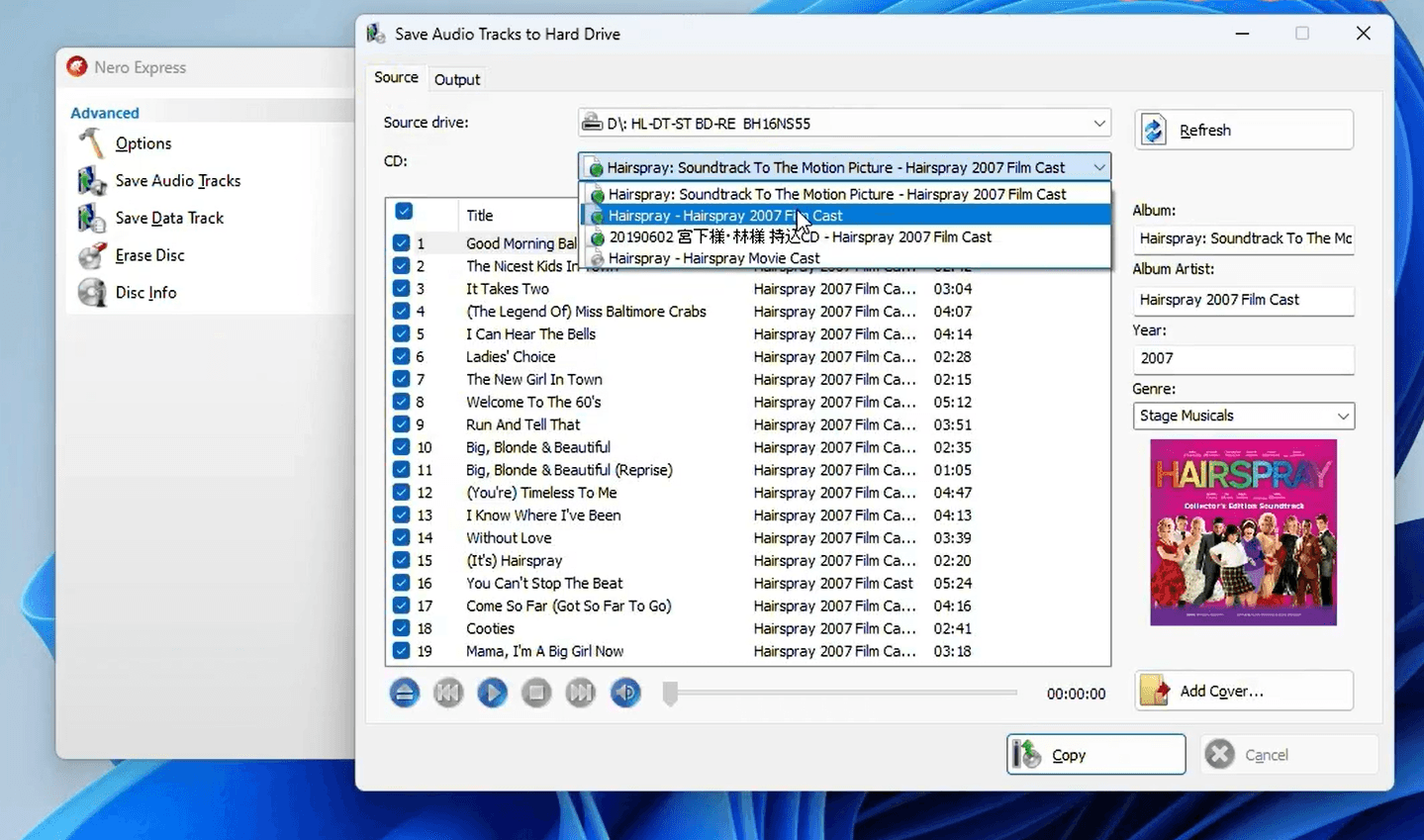The width and height of the screenshot is (1424, 840).
Task: Uncheck track 19 Mama, I'm A Big Girl Now
Action: [x=401, y=651]
